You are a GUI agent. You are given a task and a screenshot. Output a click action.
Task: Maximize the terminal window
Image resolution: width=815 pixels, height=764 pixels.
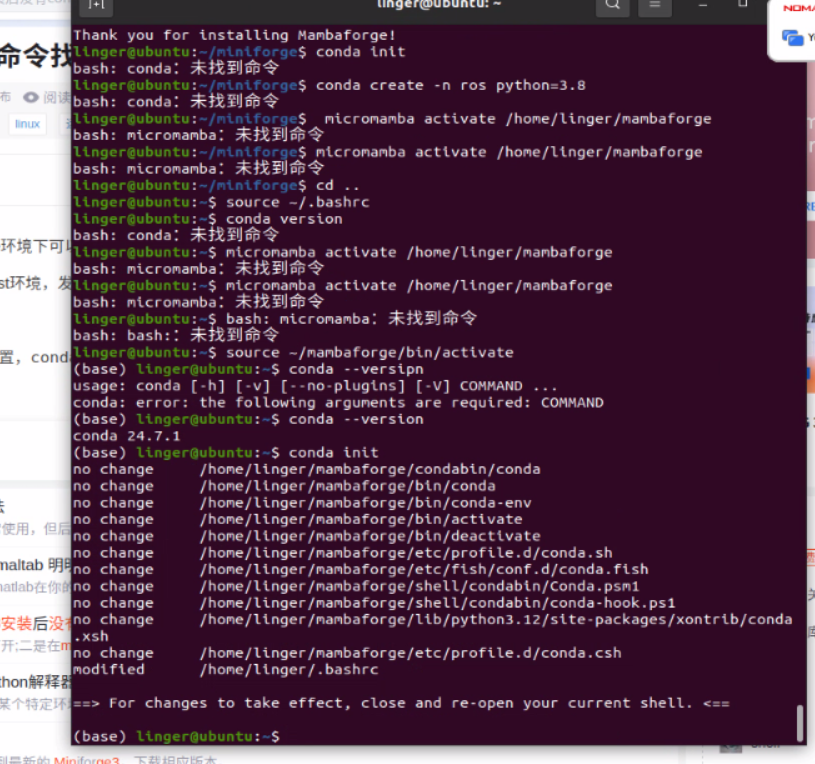tap(743, 4)
